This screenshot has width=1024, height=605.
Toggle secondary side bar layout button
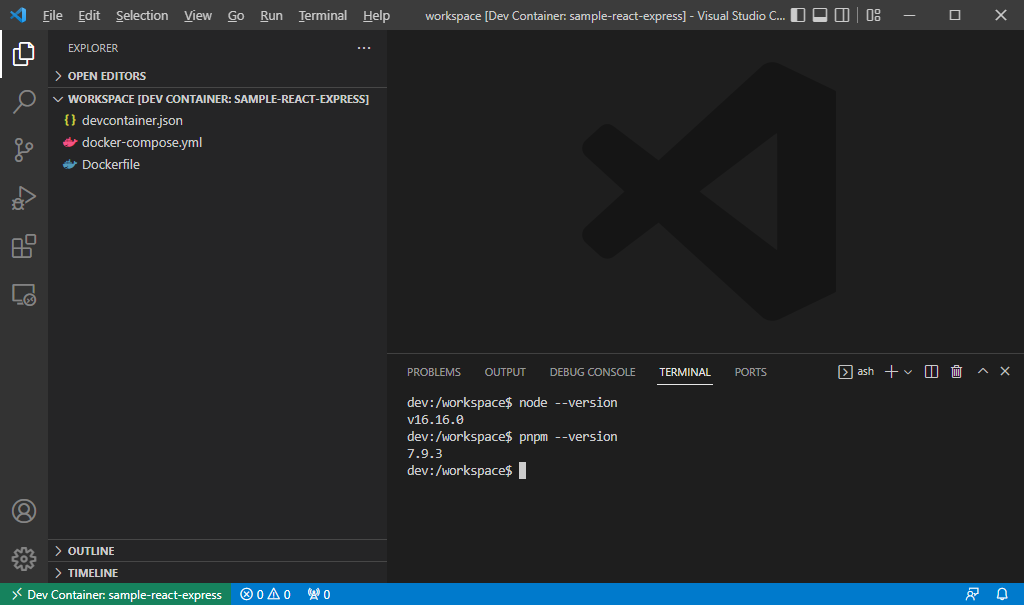pyautogui.click(x=842, y=15)
